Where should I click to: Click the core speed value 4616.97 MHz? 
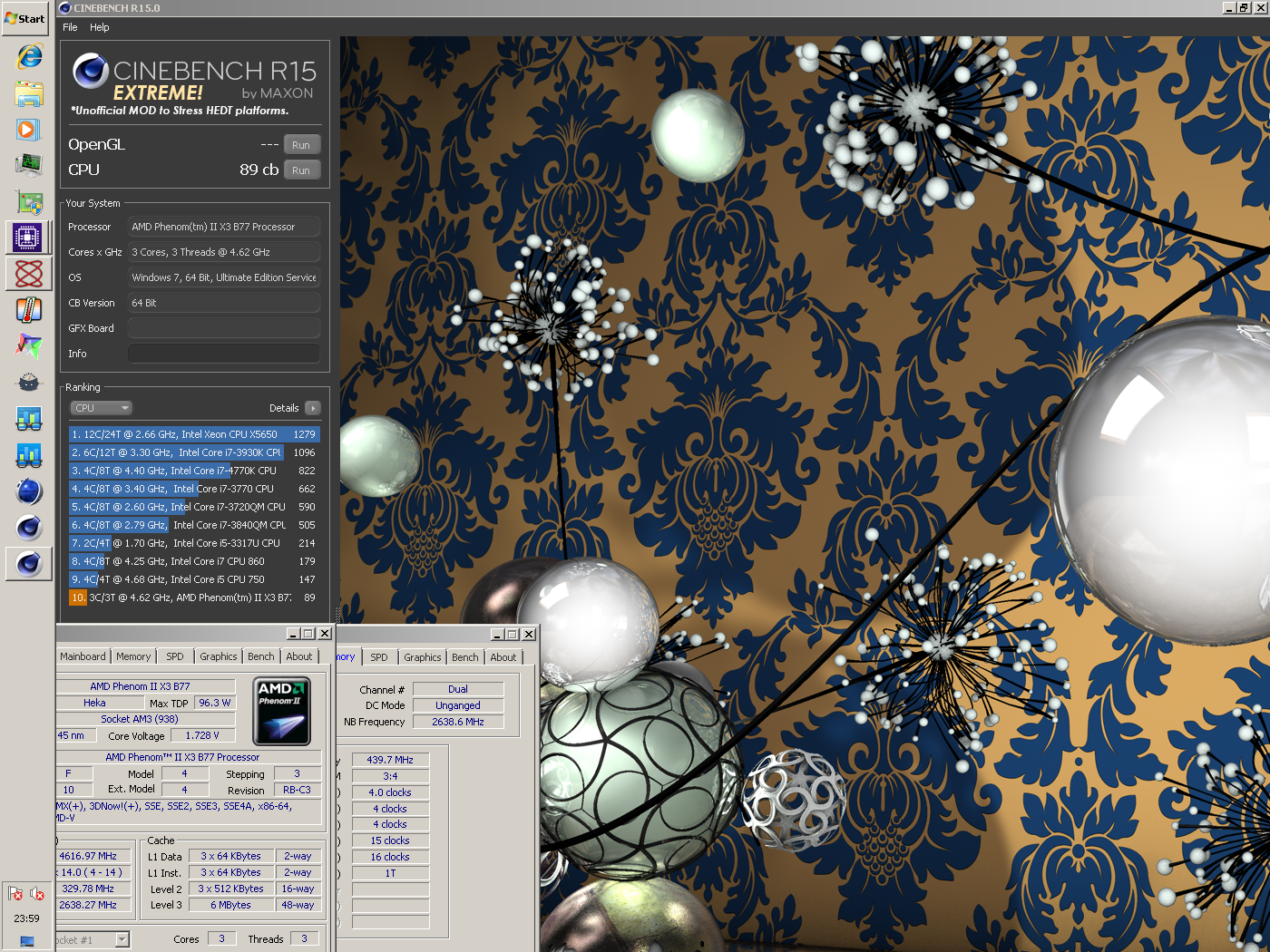tap(93, 856)
